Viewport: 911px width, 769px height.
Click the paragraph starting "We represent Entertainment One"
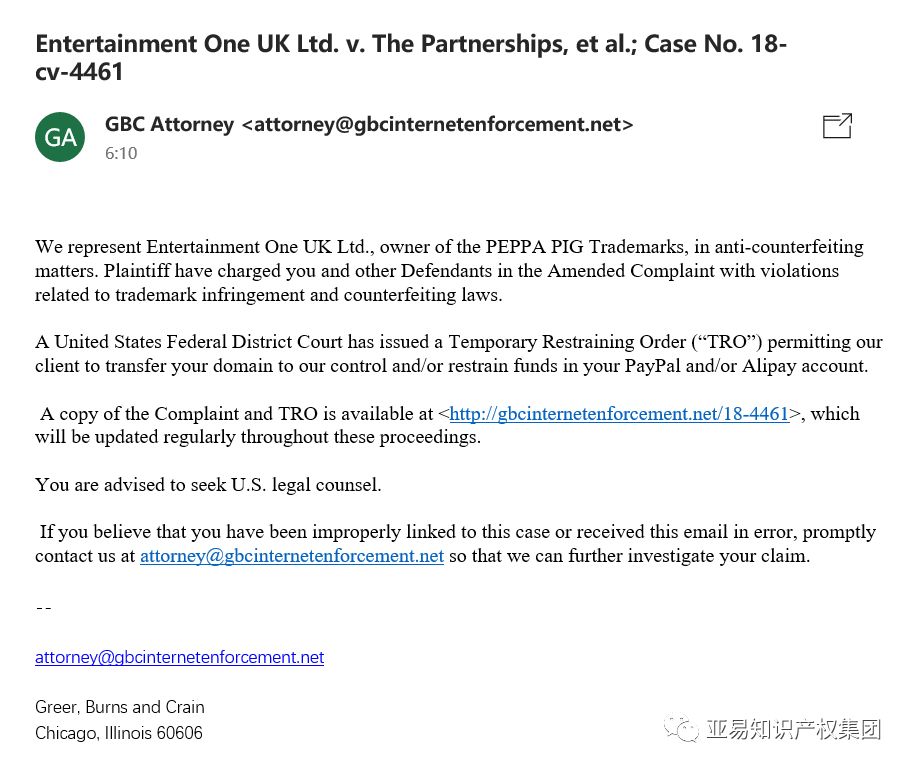(449, 271)
